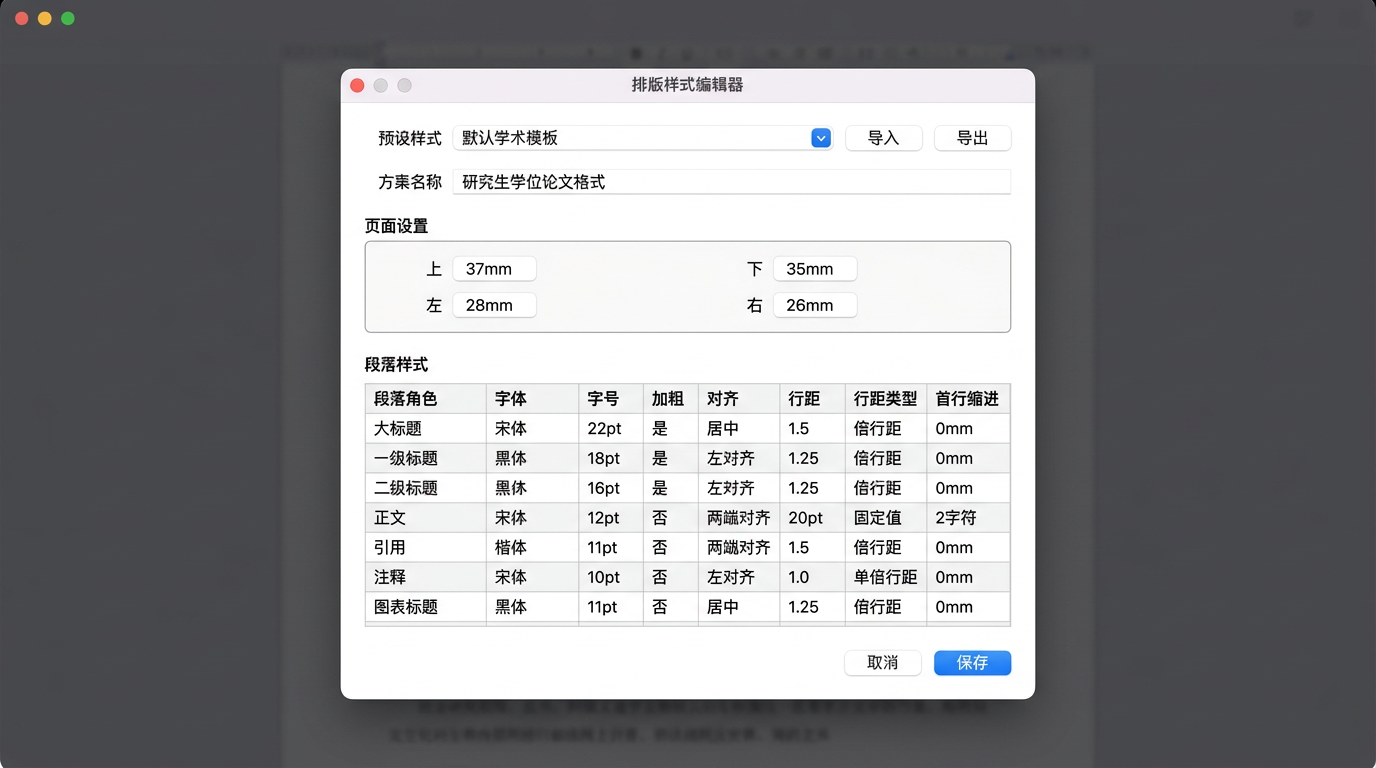Click the 16pt size cell of 二级标题
1376x768 pixels.
[611, 488]
